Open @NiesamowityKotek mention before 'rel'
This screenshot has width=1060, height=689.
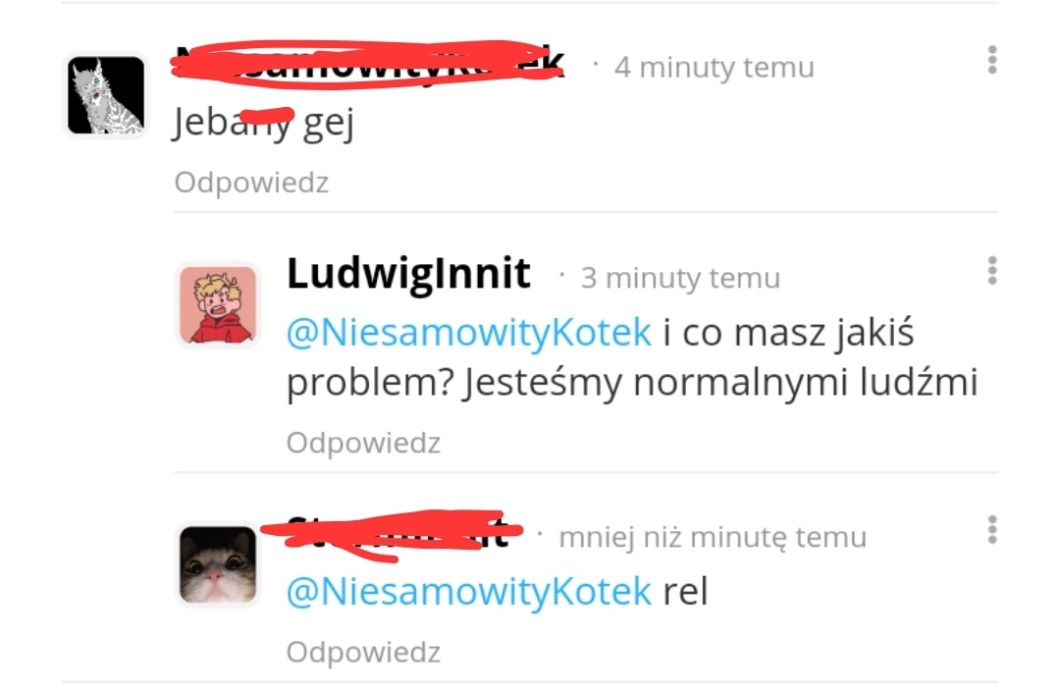pos(469,592)
